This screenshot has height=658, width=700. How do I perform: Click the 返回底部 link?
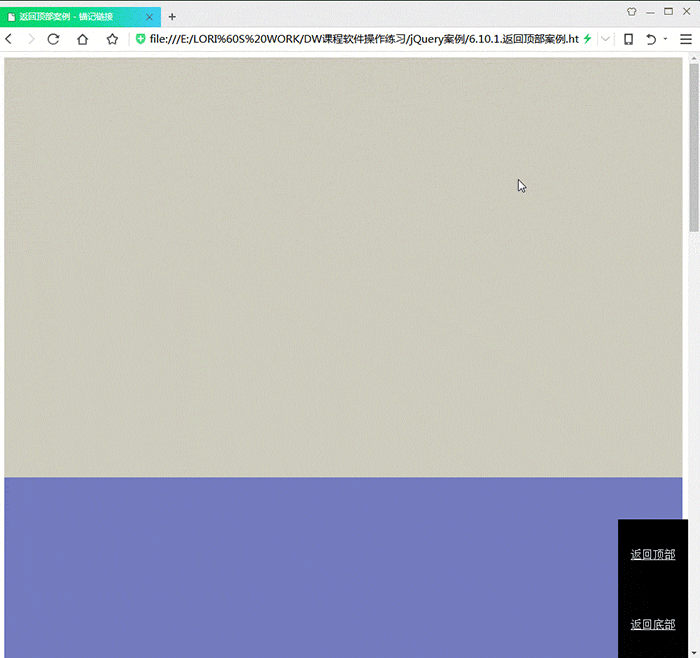click(x=652, y=624)
